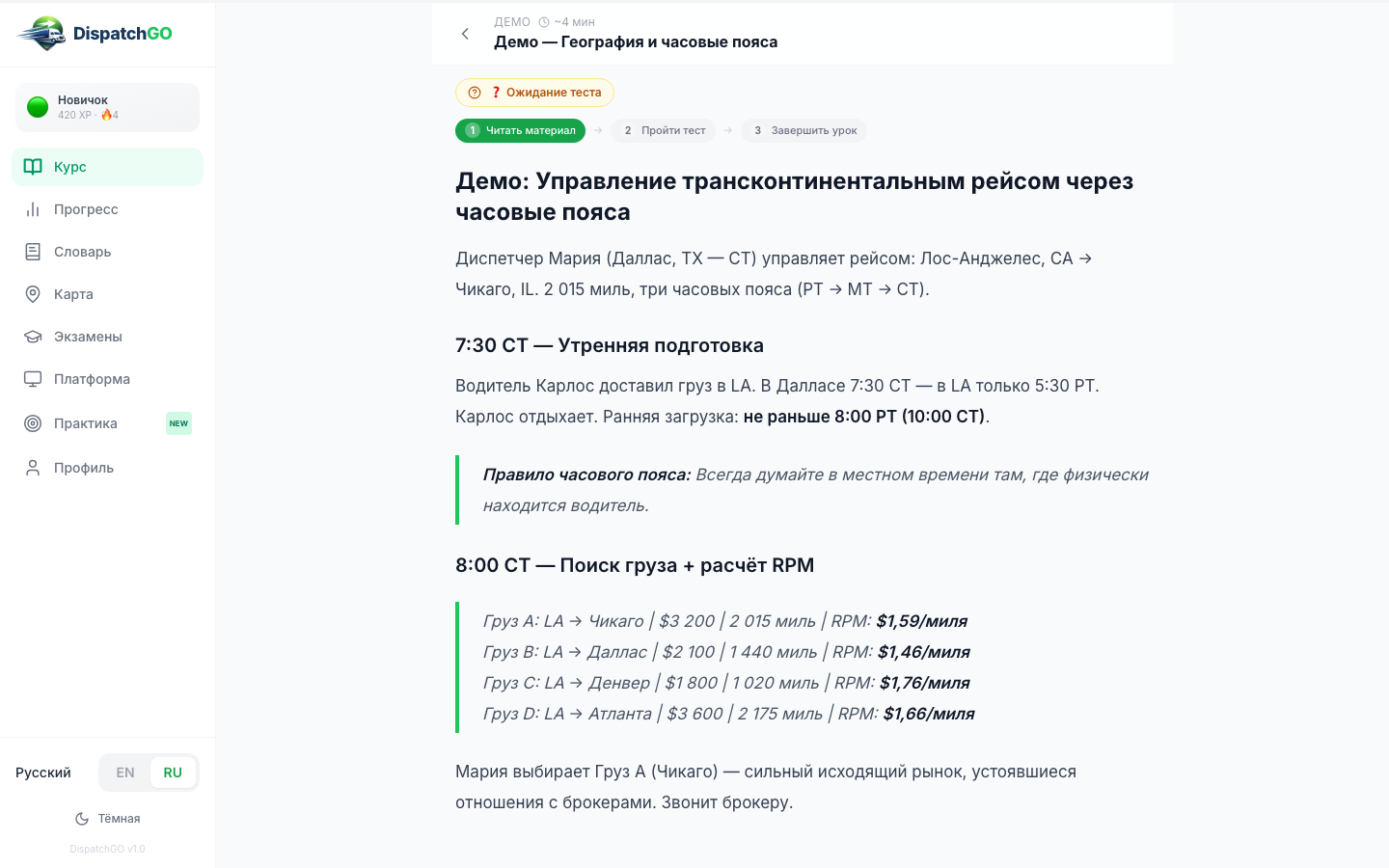
Task: Click the heading 7:30 CT — Утренняя подготовка
Action: 610,345
